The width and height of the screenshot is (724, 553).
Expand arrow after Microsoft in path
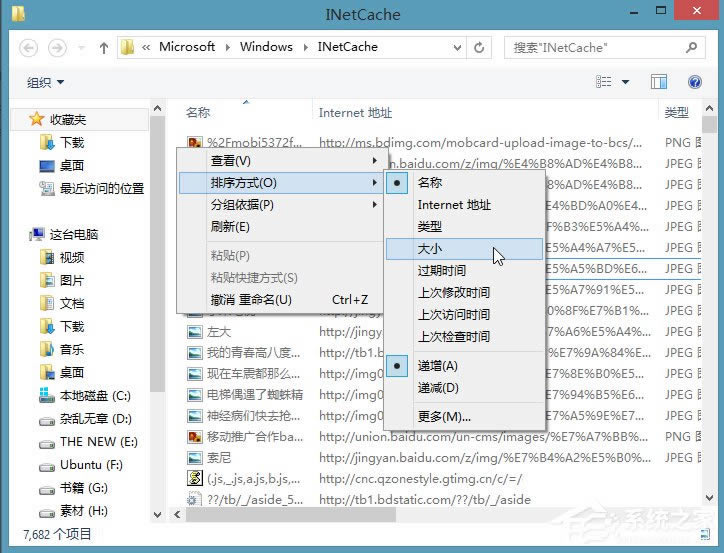click(228, 47)
